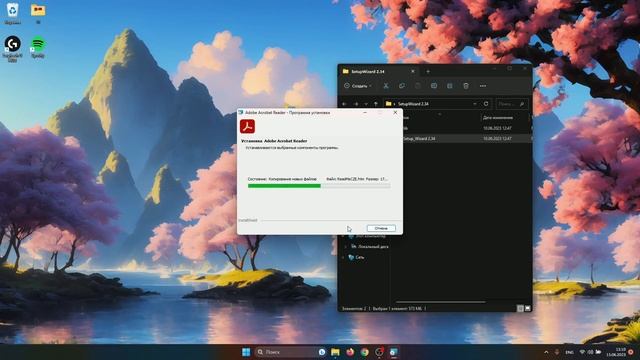Image resolution: width=640 pixels, height=360 pixels.
Task: Switch the ENG input language indicator
Action: click(x=569, y=352)
